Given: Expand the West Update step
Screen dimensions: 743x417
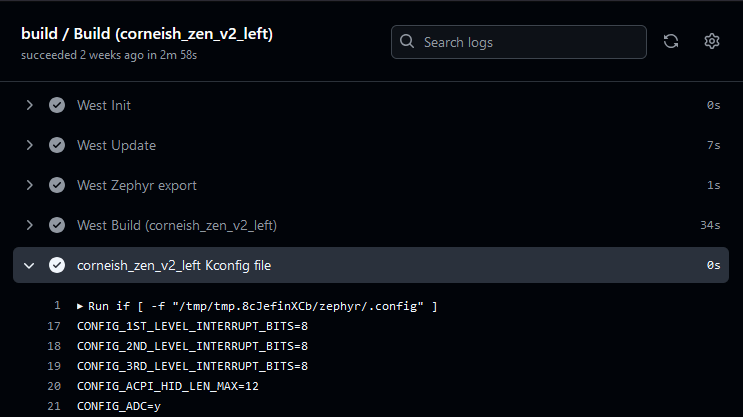Looking at the screenshot, I should point(30,145).
